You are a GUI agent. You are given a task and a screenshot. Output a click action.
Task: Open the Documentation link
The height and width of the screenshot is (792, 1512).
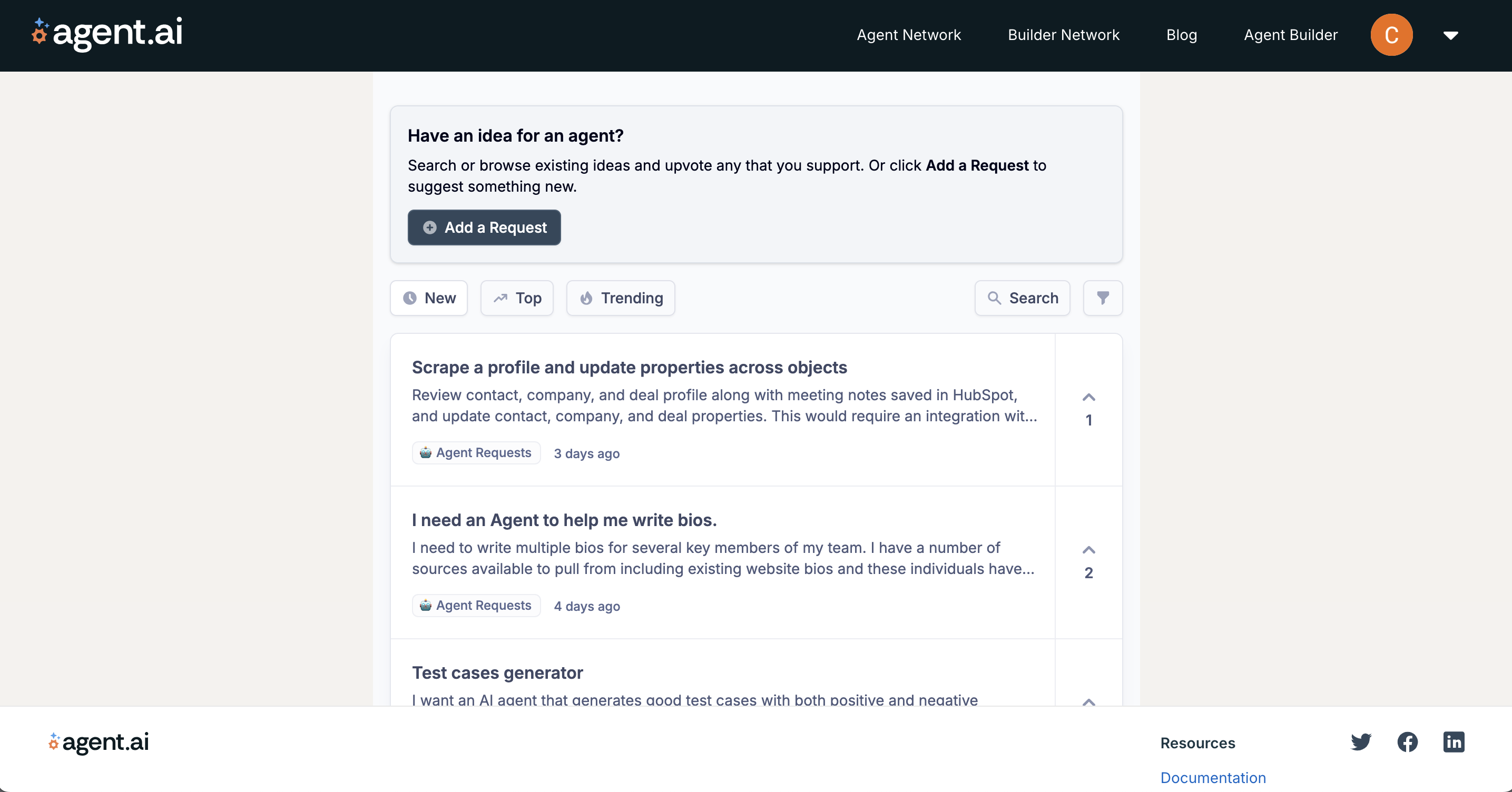(1213, 777)
